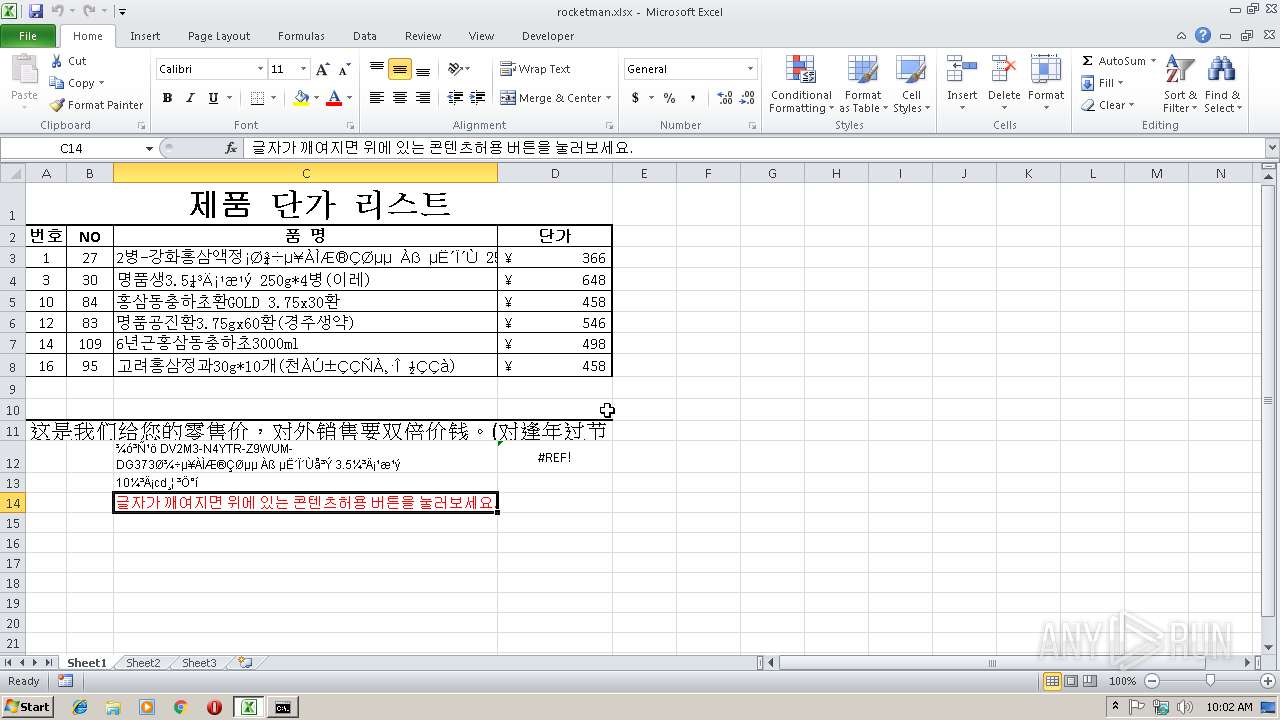This screenshot has height=720, width=1280.
Task: Toggle Middle Align vertical alignment
Action: click(400, 69)
